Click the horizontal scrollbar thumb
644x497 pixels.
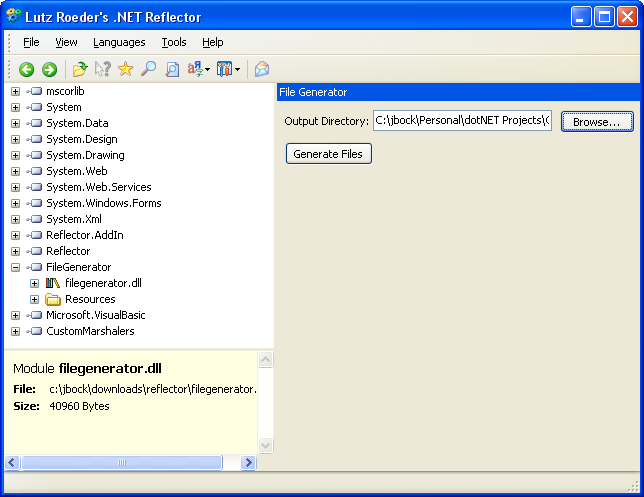click(x=122, y=462)
